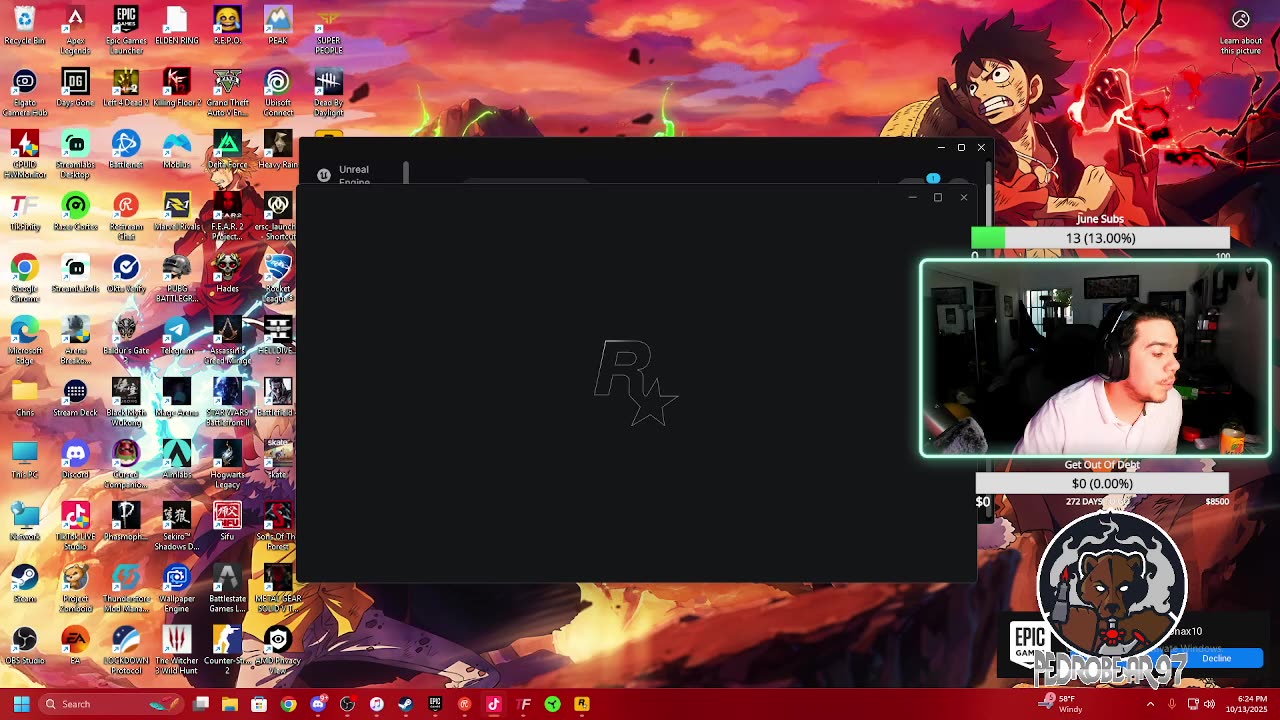This screenshot has height=720, width=1280.
Task: Select the Wallpaper Engine desktop icon
Action: (x=177, y=588)
